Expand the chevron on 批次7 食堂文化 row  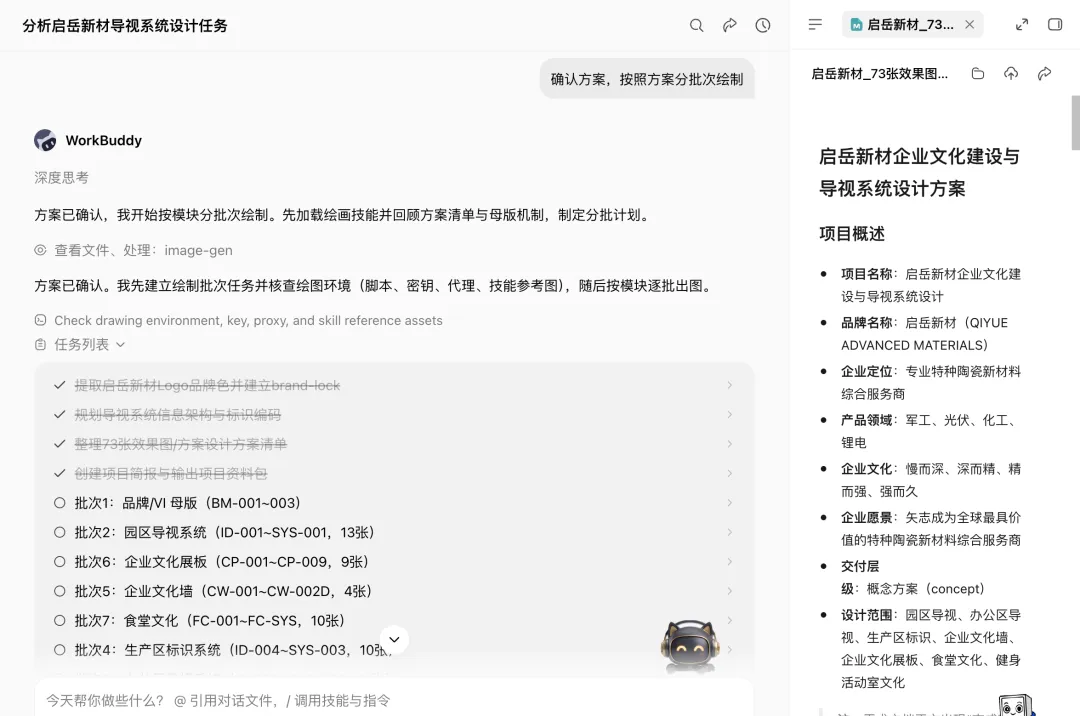[x=729, y=620]
